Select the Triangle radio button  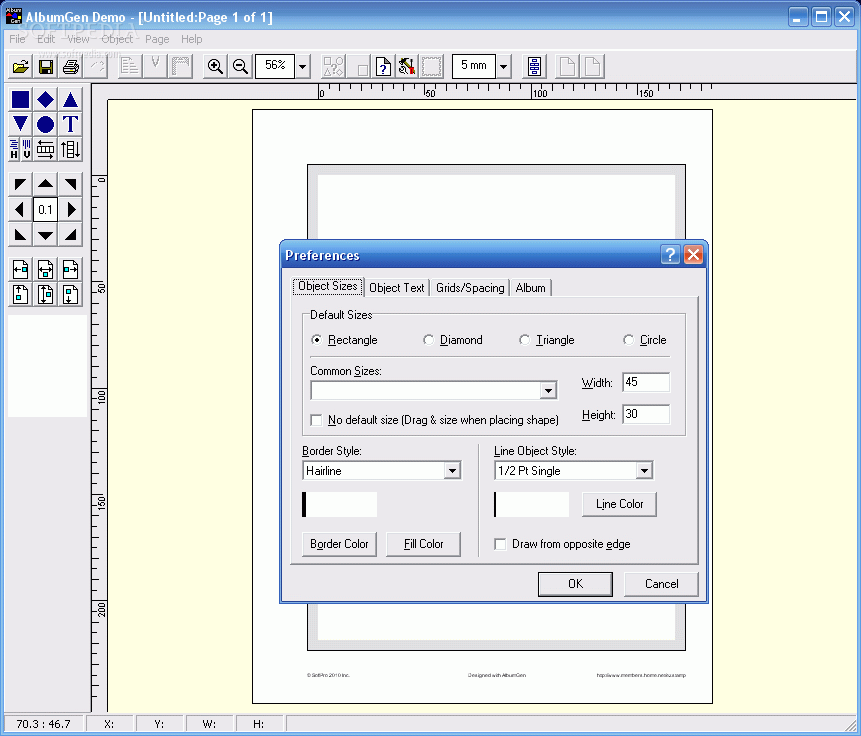(x=524, y=340)
